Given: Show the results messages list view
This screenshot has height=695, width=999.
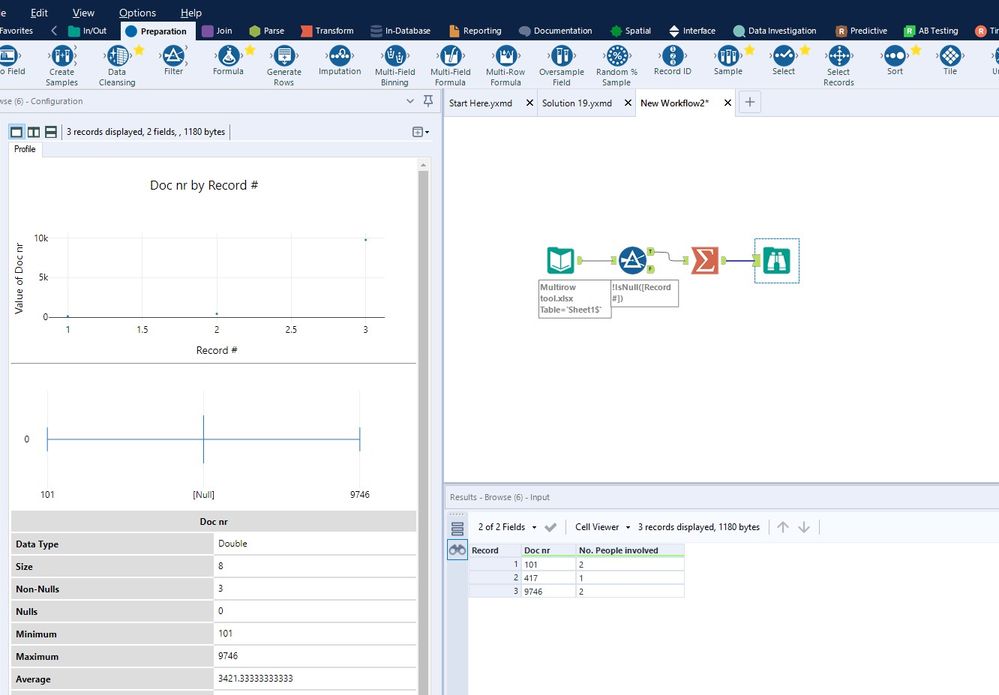Looking at the screenshot, I should pos(457,528).
